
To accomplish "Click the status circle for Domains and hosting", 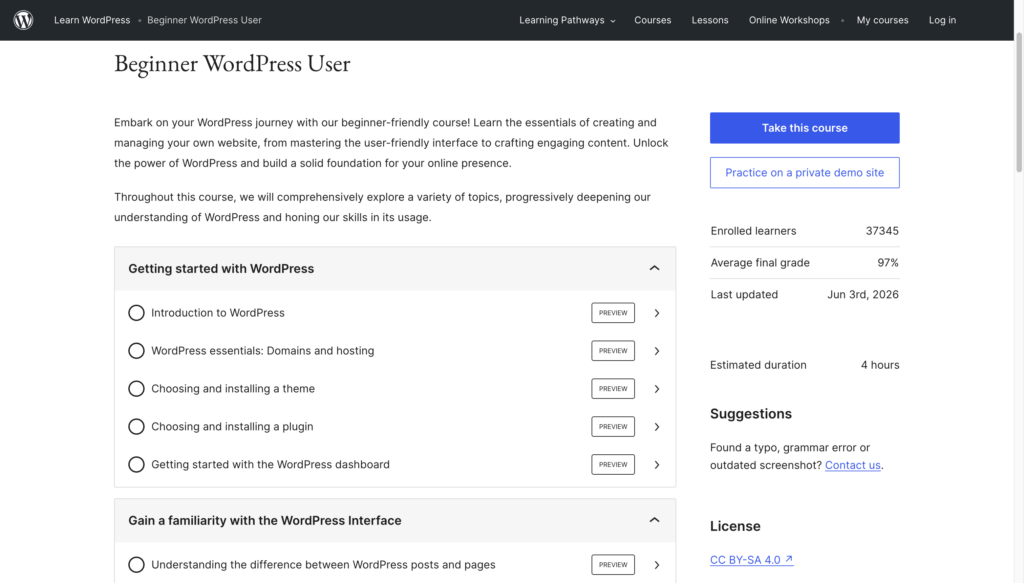I will click(x=136, y=351).
